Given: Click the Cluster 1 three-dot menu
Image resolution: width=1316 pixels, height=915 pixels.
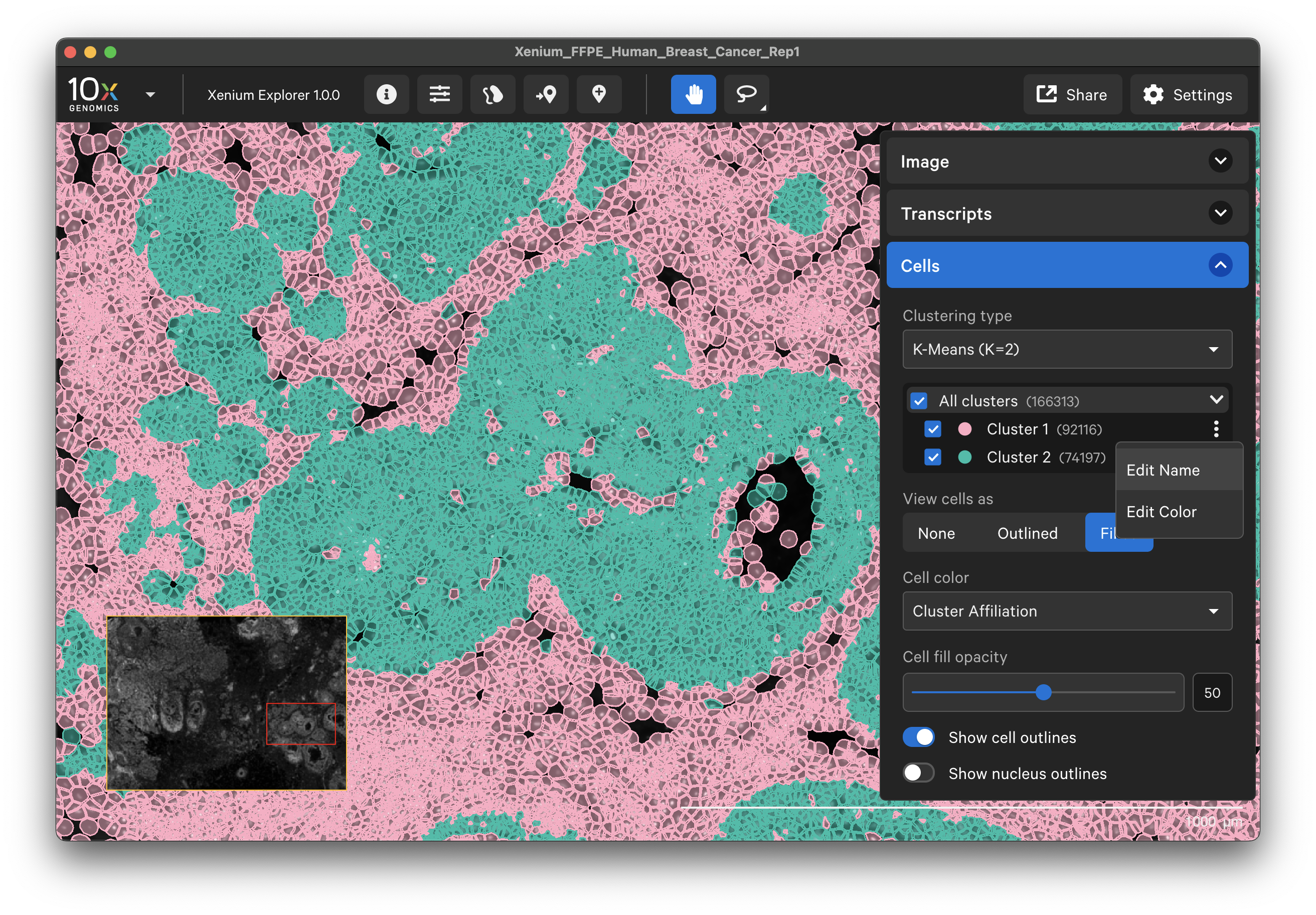Looking at the screenshot, I should point(1216,429).
